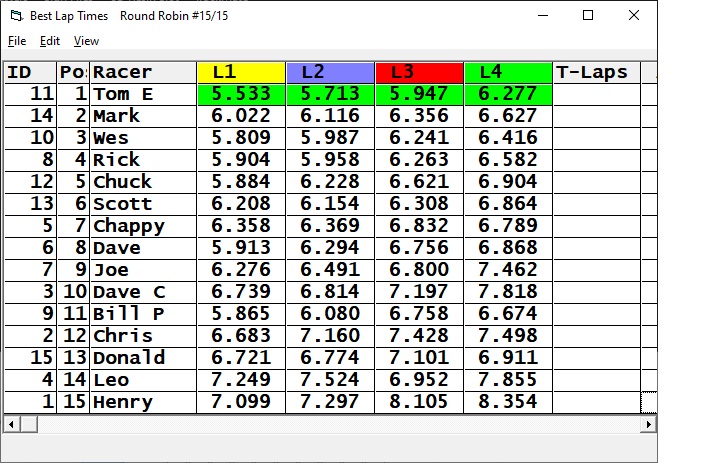708x463 pixels.
Task: Click the green L4 column header
Action: pyautogui.click(x=508, y=72)
